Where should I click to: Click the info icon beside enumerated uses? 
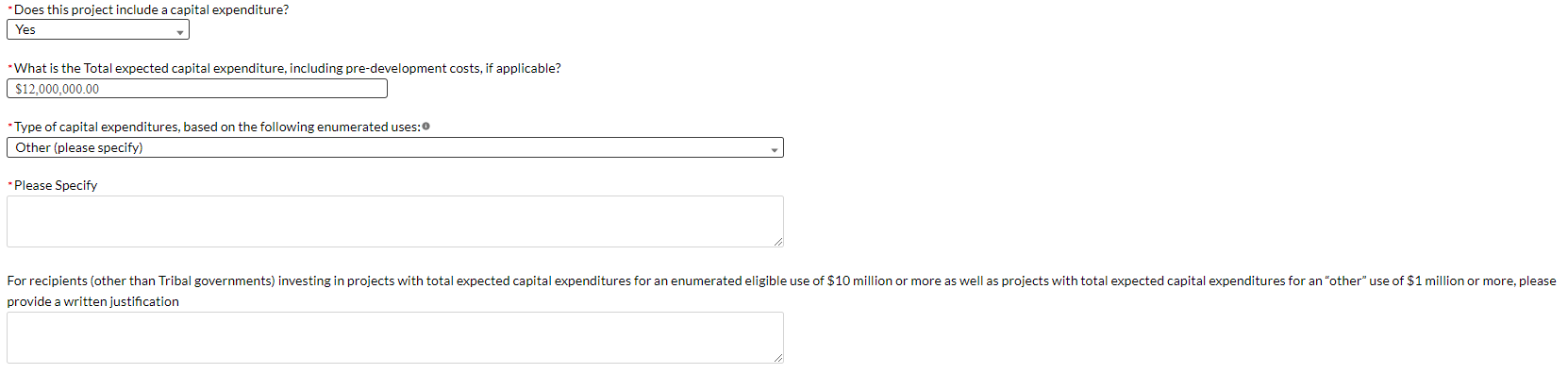coord(426,127)
